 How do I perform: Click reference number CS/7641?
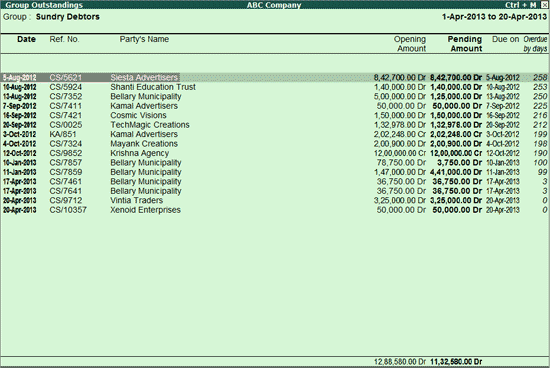click(x=66, y=191)
